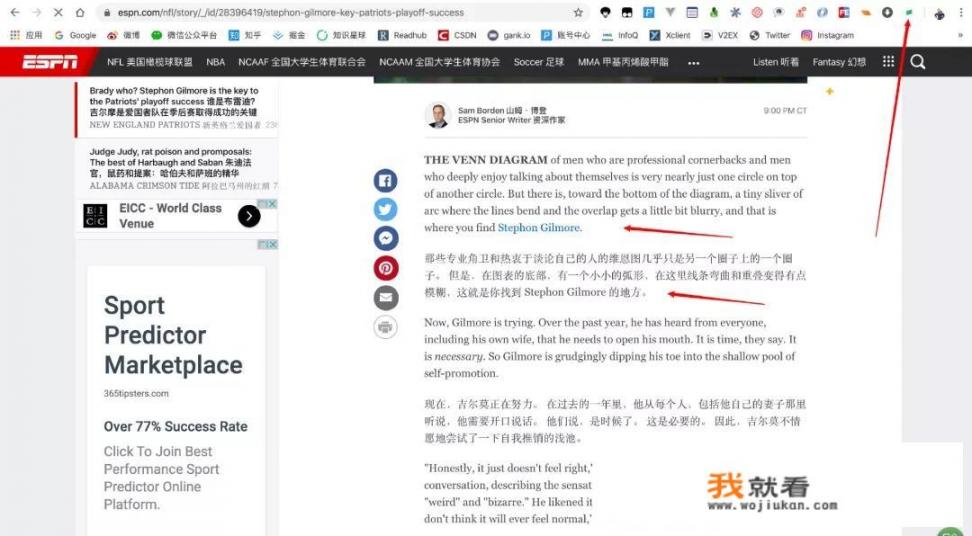The image size is (972, 536).
Task: Click 'Click To Join Best Performance' ad text
Action: click(161, 478)
